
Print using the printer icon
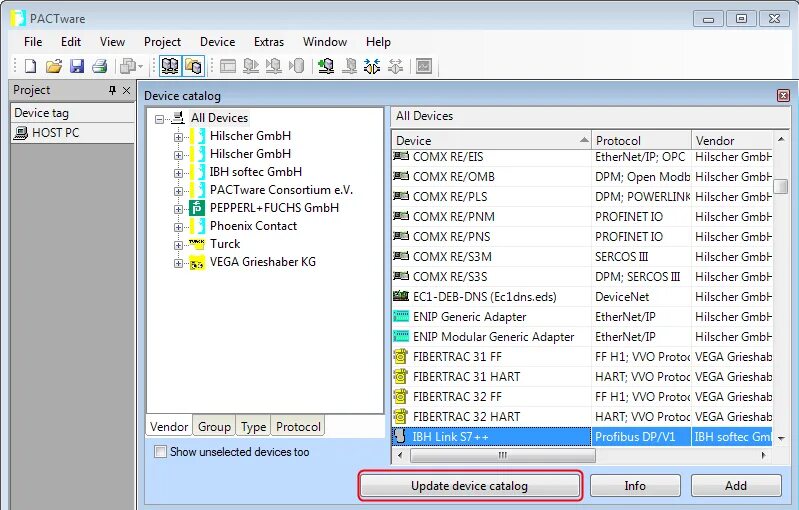[x=100, y=66]
